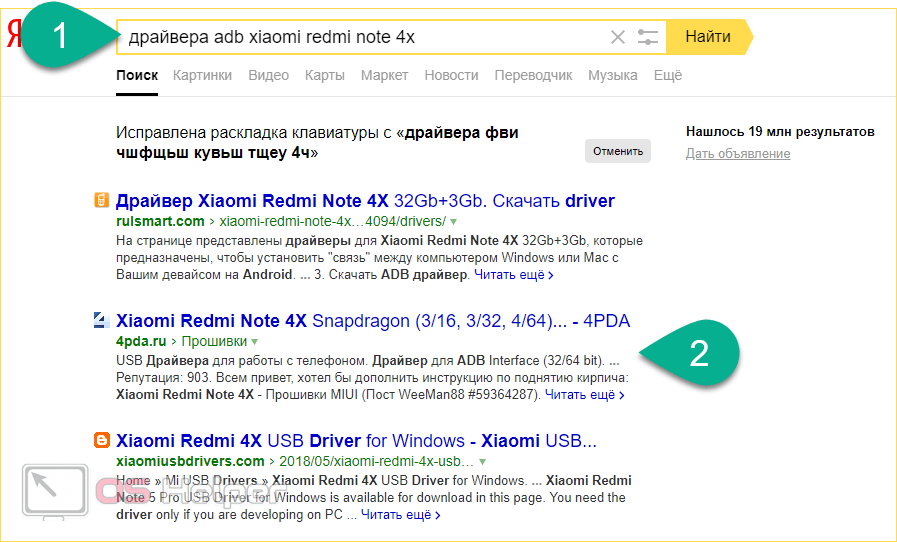
Task: Expand the rulsmart.com result URL dropdown arrow
Action: point(453,221)
